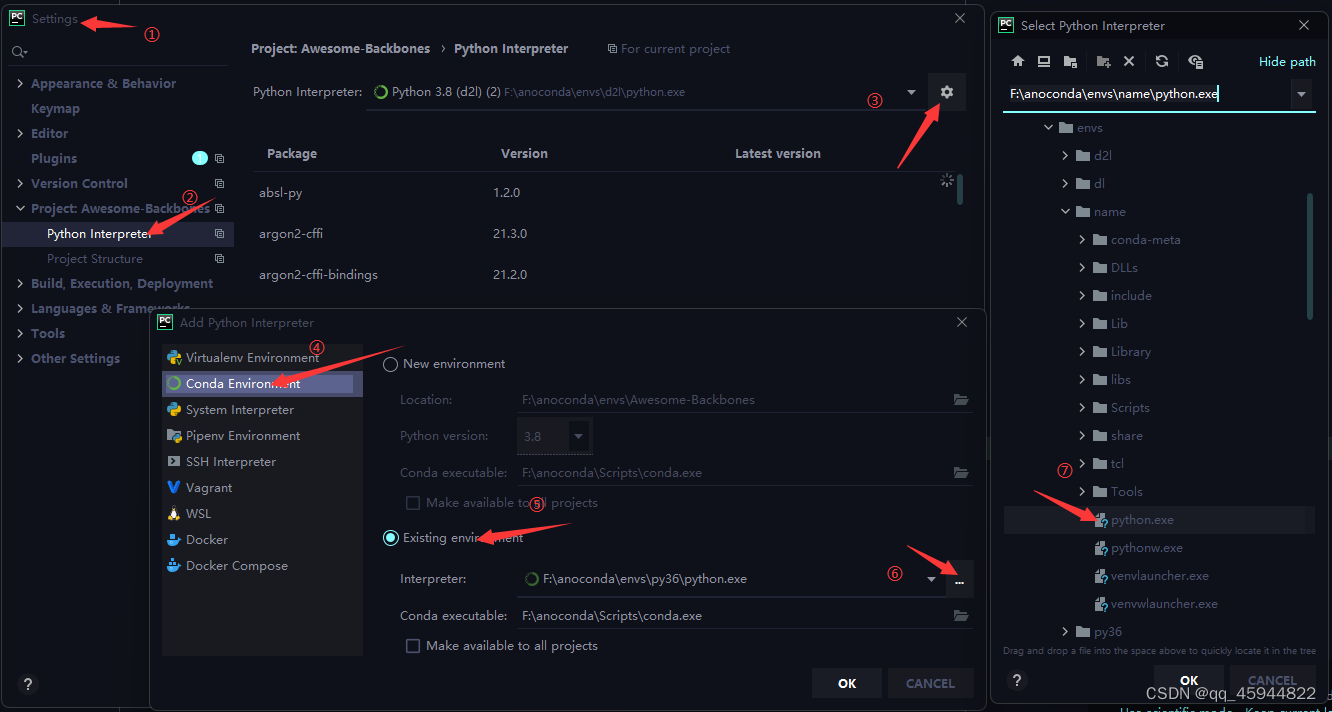Click the Project: Awesome-Backbones breadcrumb link
1332x712 pixels.
[340, 48]
